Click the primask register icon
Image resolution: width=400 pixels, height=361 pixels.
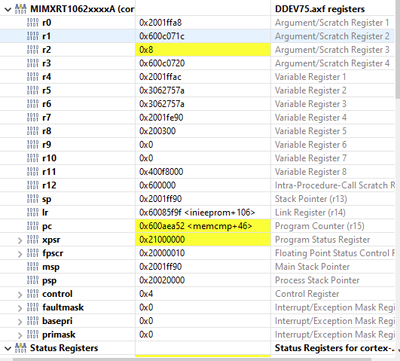[x=33, y=334]
